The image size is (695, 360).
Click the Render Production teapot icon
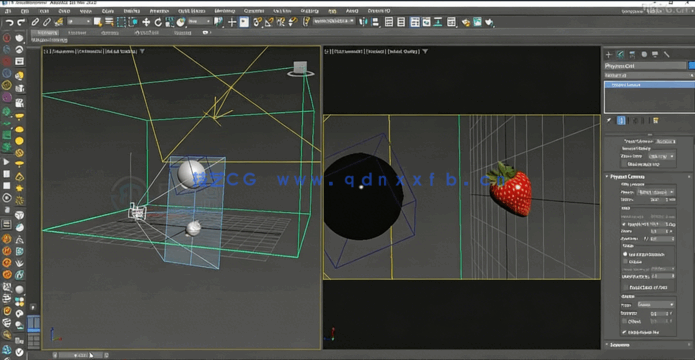pyautogui.click(x=489, y=22)
